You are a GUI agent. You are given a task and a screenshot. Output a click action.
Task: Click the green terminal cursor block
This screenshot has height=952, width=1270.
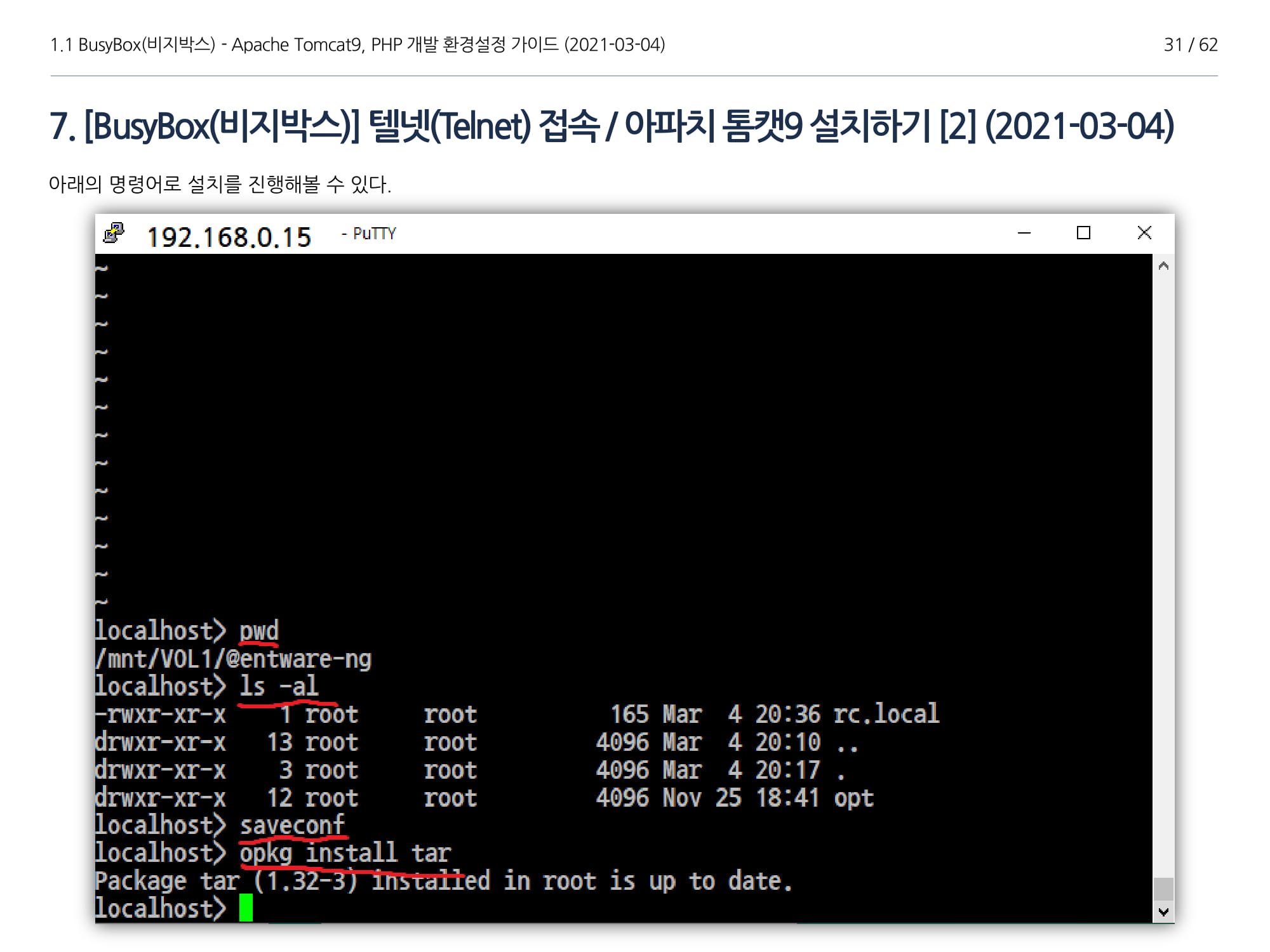coord(246,908)
